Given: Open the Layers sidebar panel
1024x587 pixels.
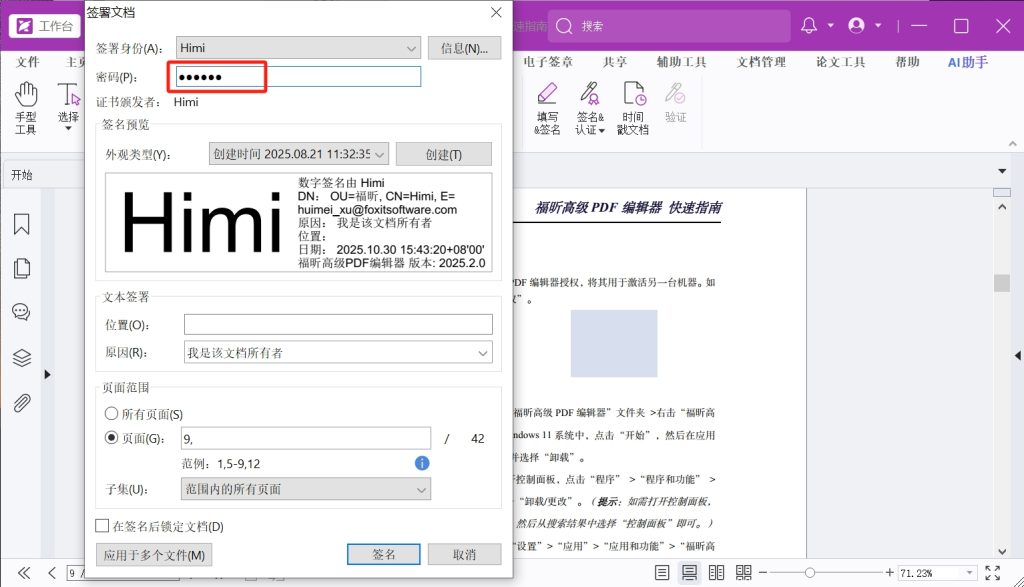Looking at the screenshot, I should tap(21, 358).
